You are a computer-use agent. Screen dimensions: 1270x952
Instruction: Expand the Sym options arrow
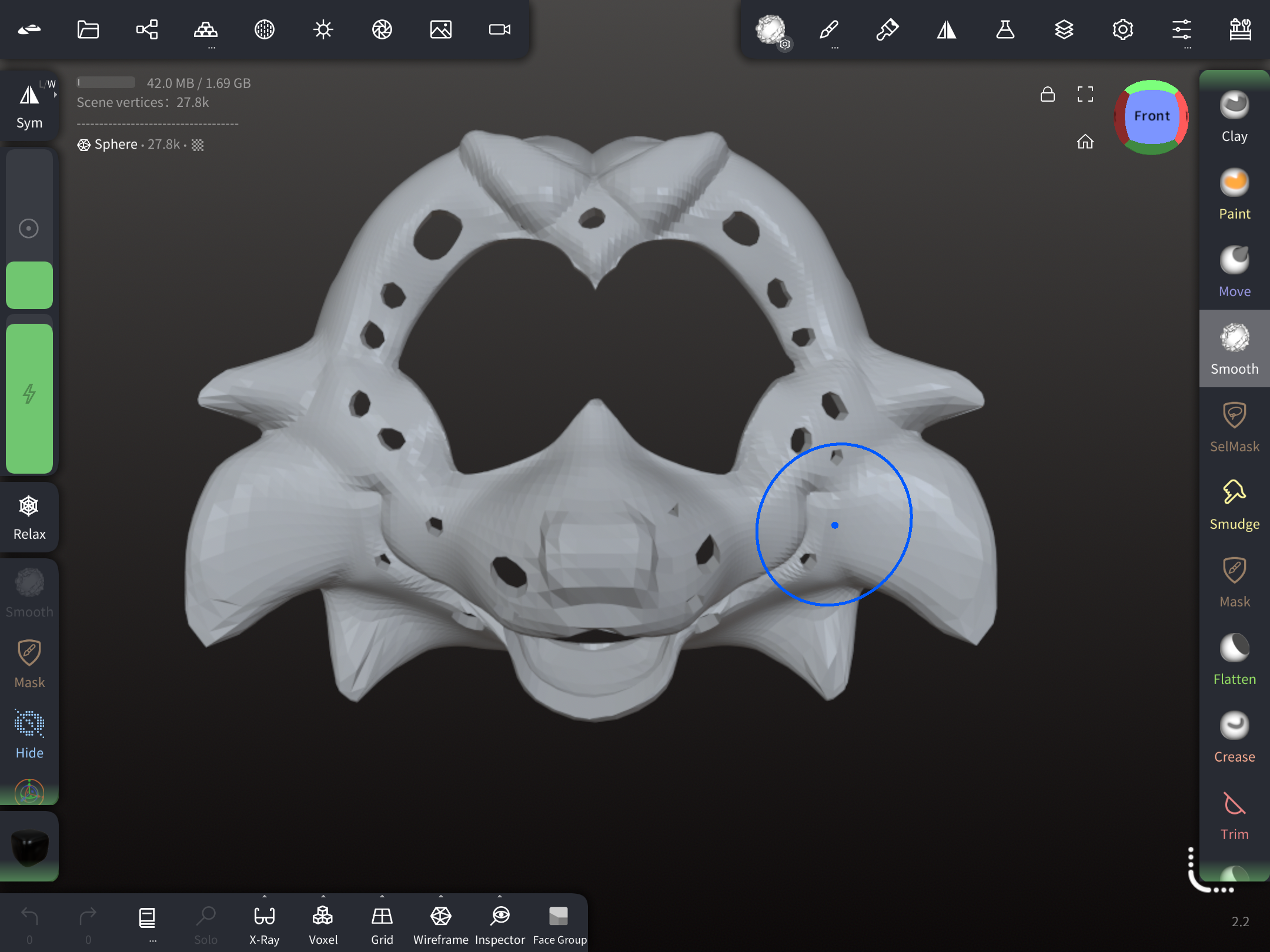pos(55,95)
